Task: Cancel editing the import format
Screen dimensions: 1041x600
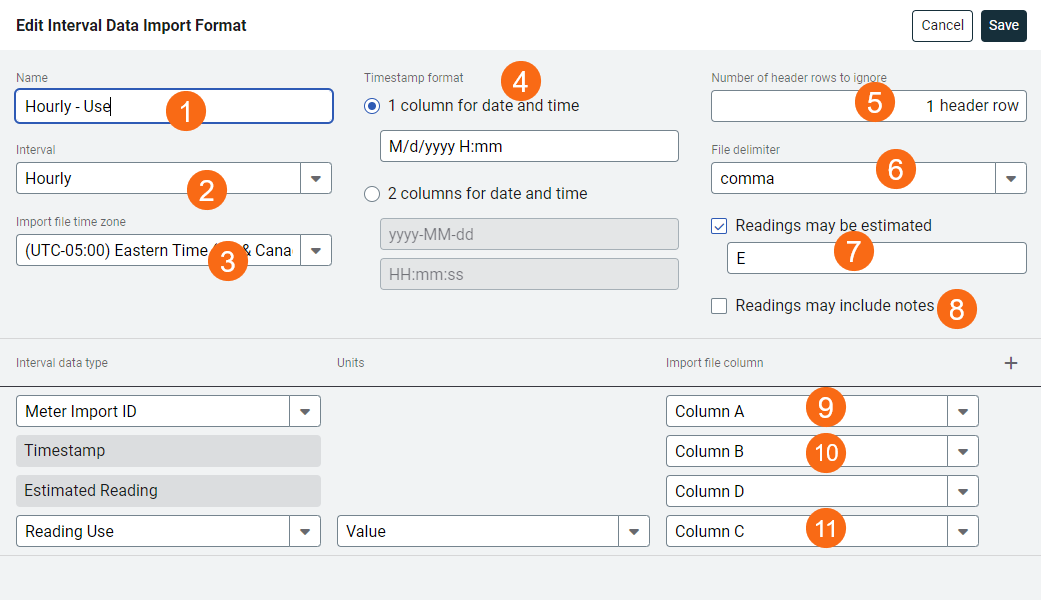Action: [x=942, y=26]
